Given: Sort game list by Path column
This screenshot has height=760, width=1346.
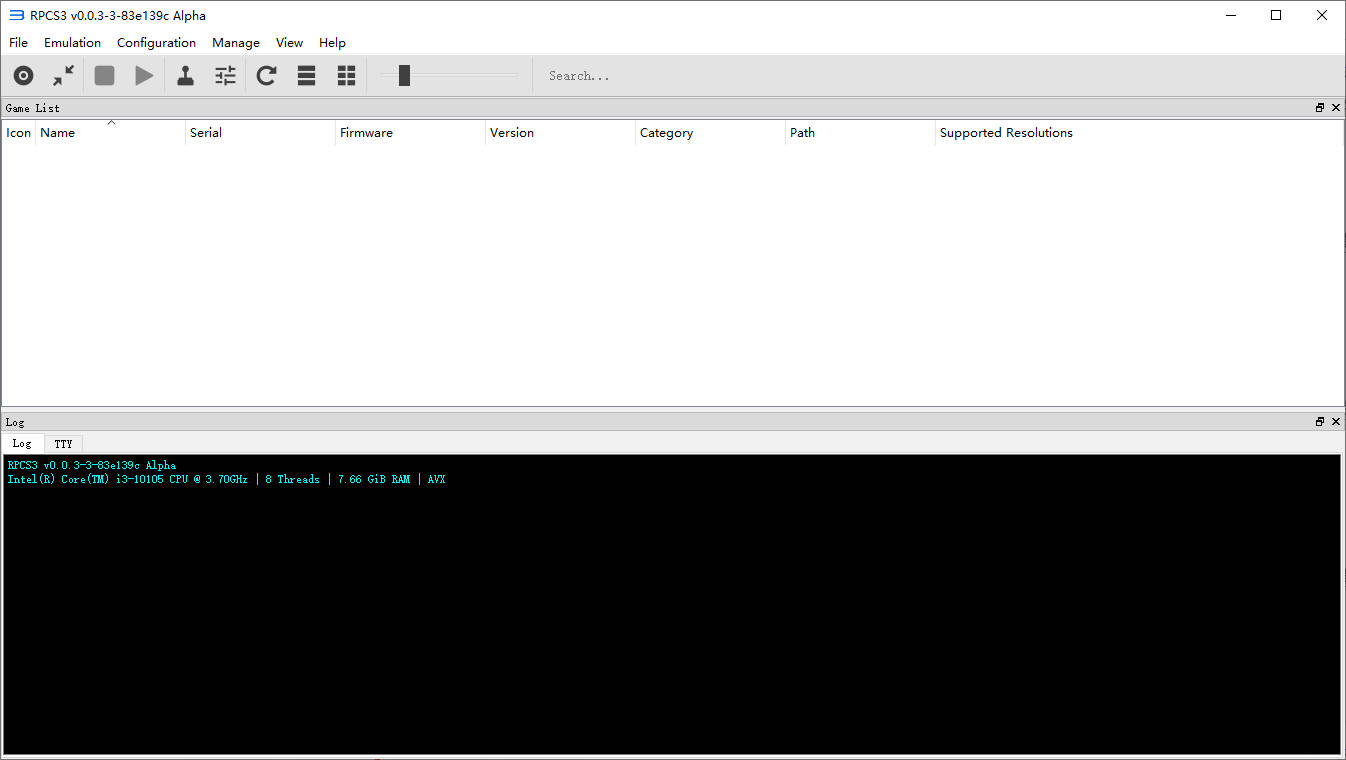Looking at the screenshot, I should point(860,132).
